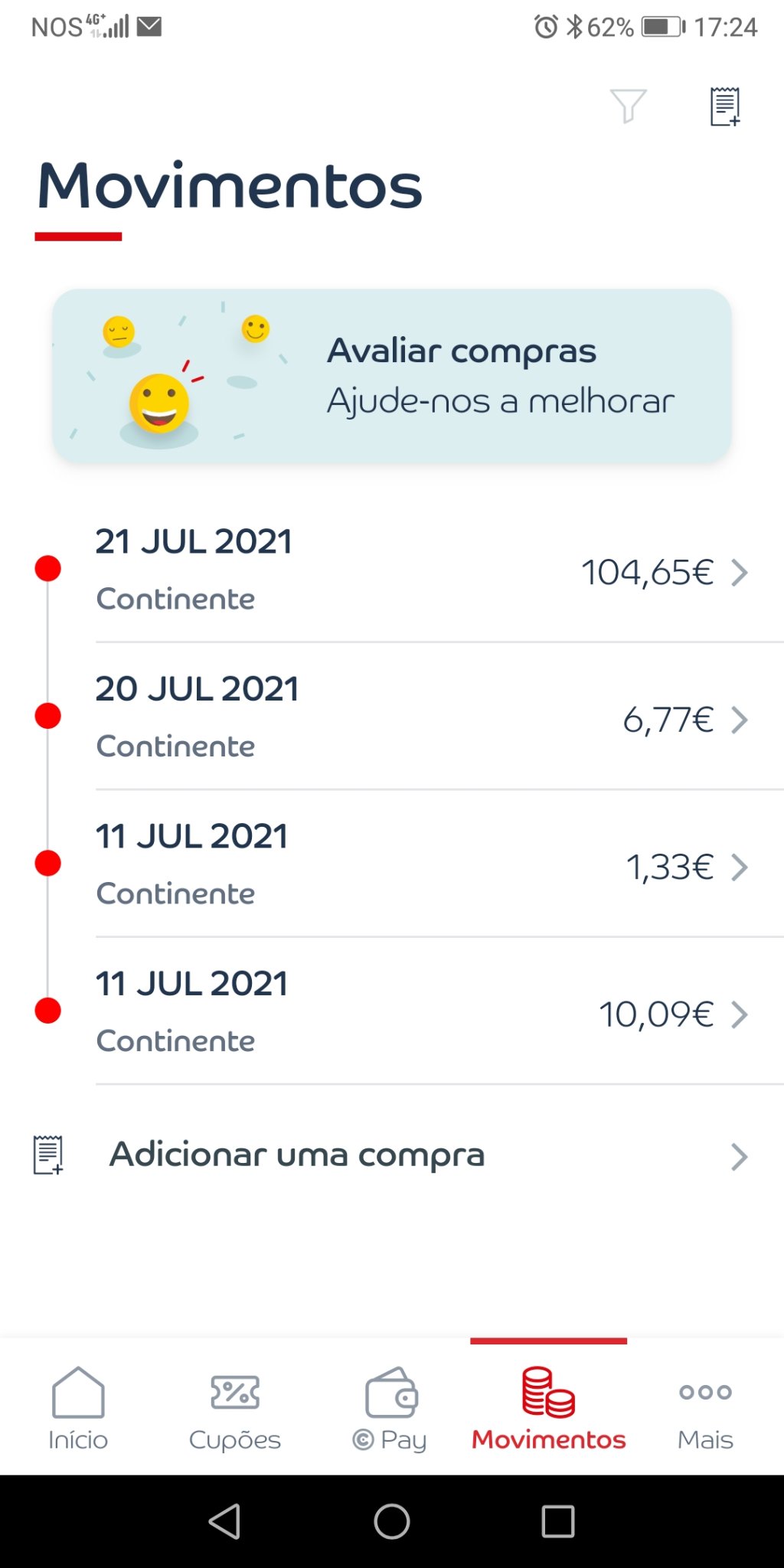Tap the red timeline dot for 20 JUL 2021
The image size is (784, 1568).
[48, 716]
